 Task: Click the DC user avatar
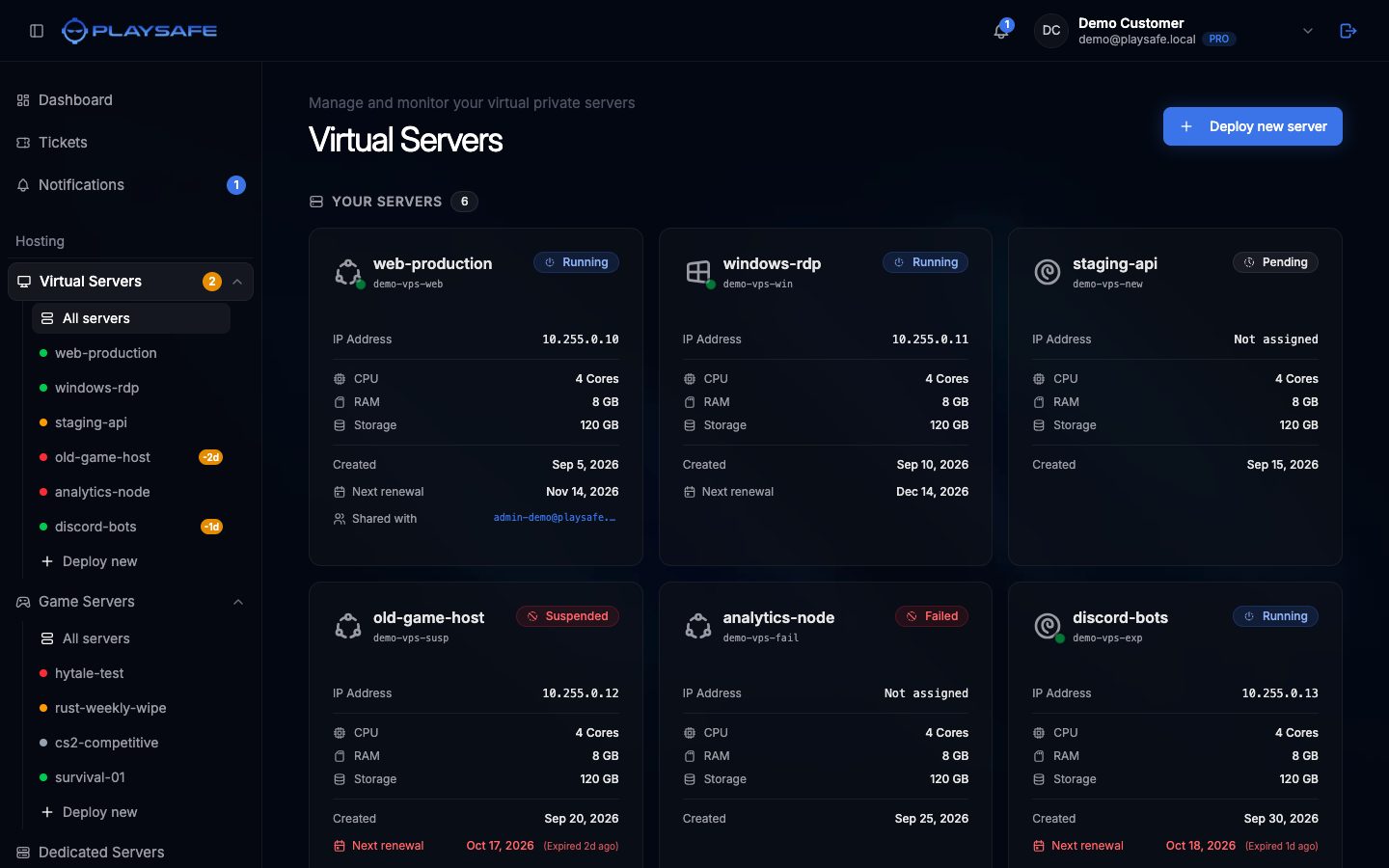[1051, 31]
